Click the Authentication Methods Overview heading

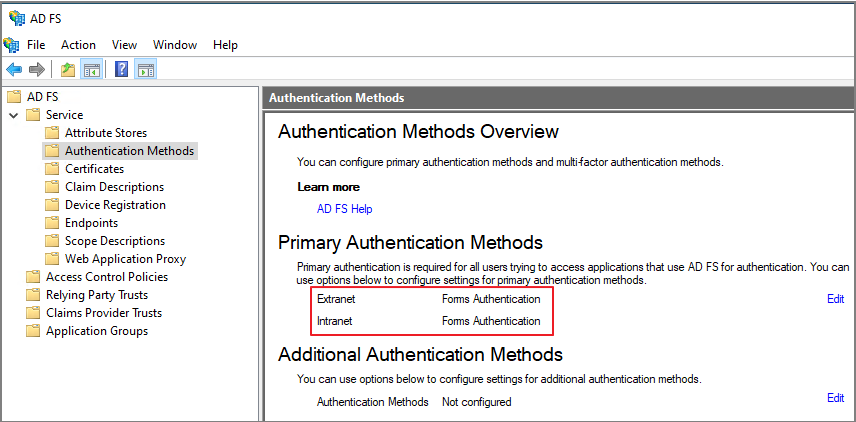pos(418,132)
